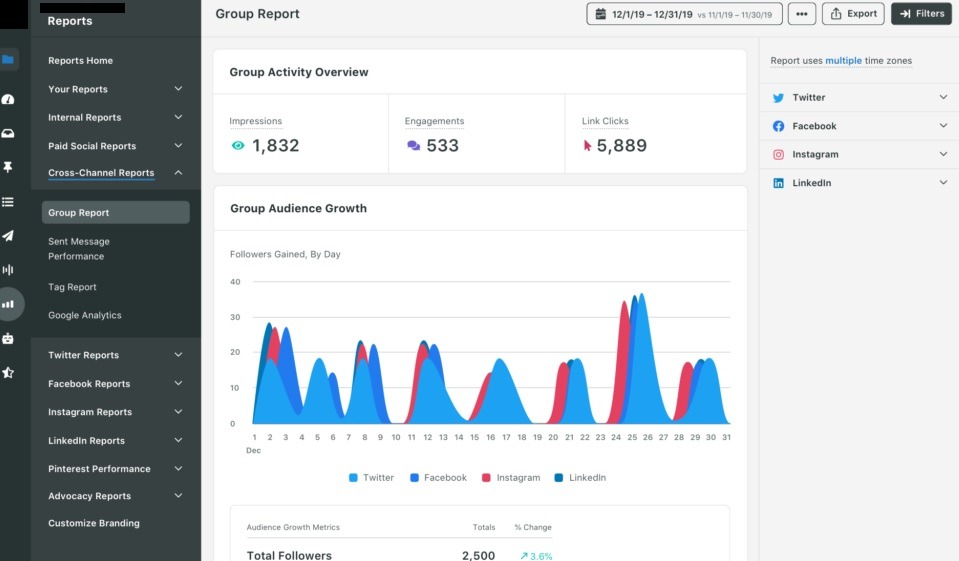Click the 3.6% change value

tap(536, 556)
